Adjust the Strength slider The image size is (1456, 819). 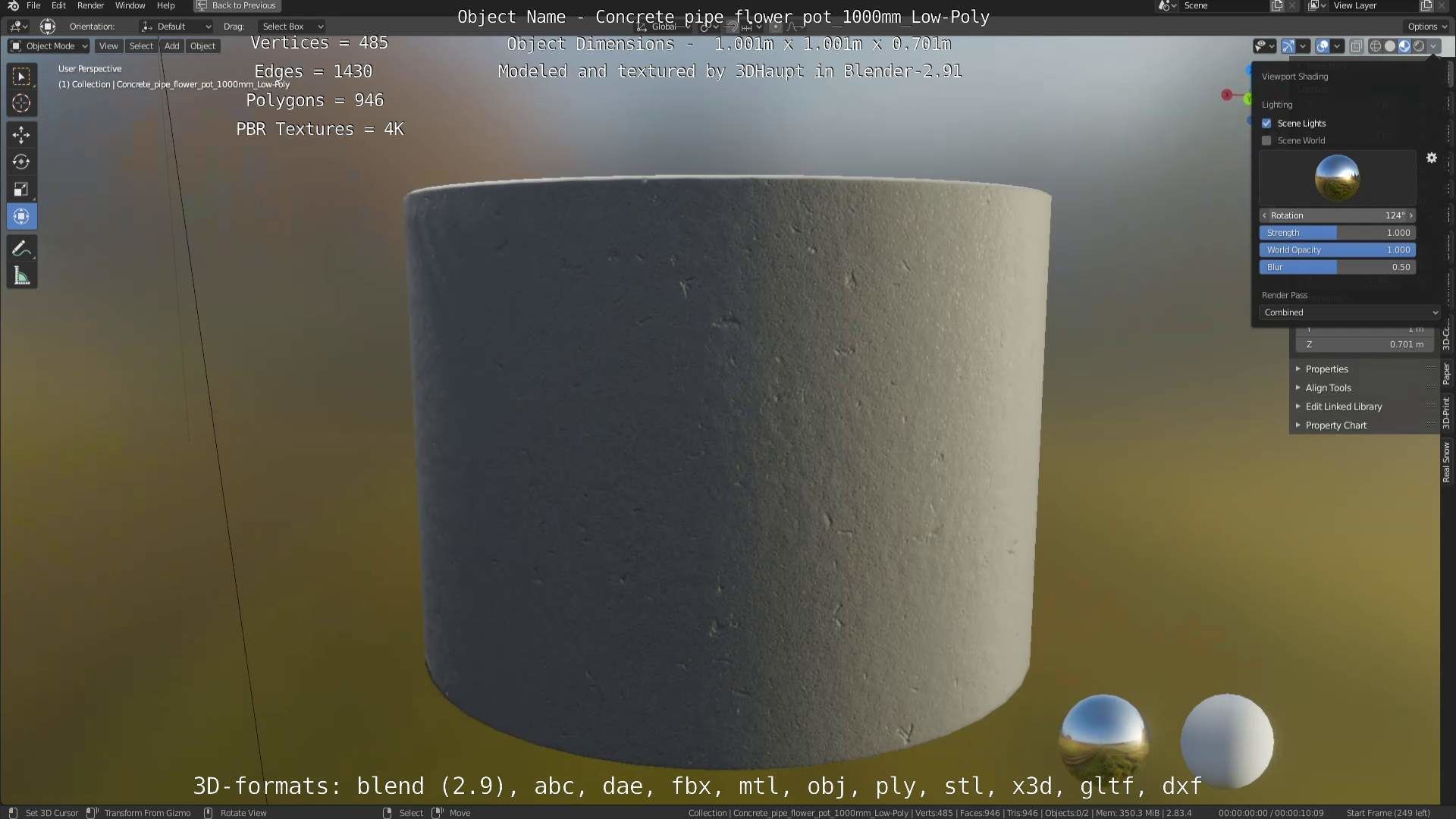pos(1338,233)
